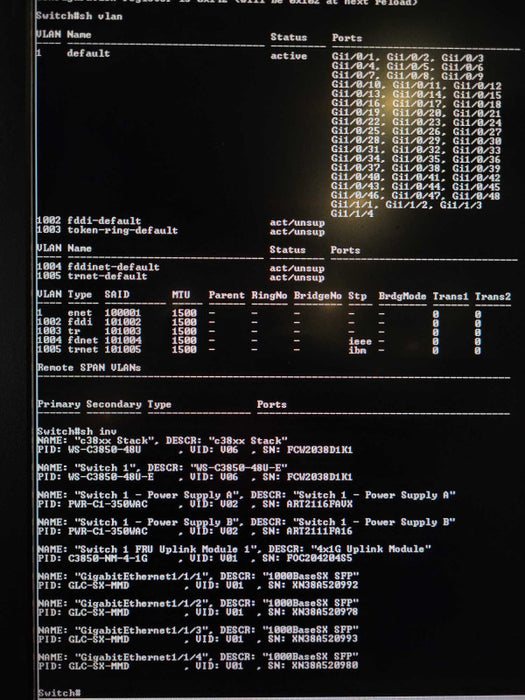Select the 'default' VLAN name
Screen dimensions: 525x700
coord(88,53)
